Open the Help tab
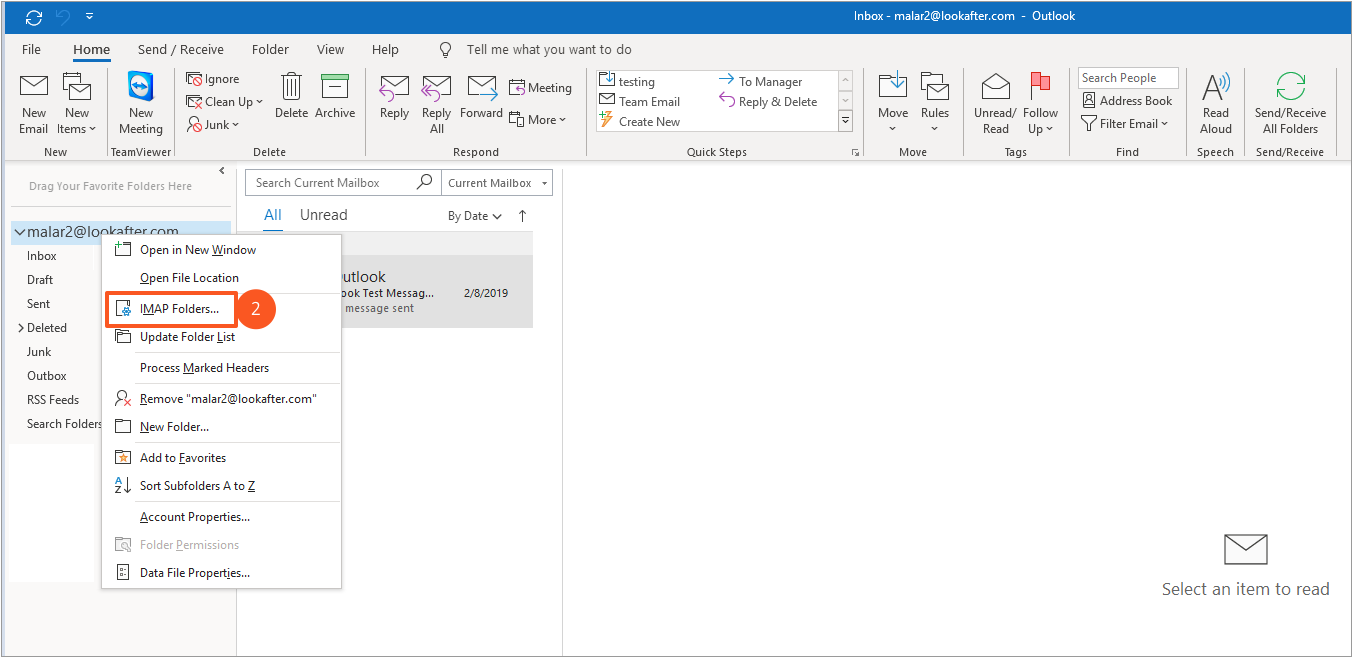This screenshot has width=1352, height=657. [x=385, y=49]
